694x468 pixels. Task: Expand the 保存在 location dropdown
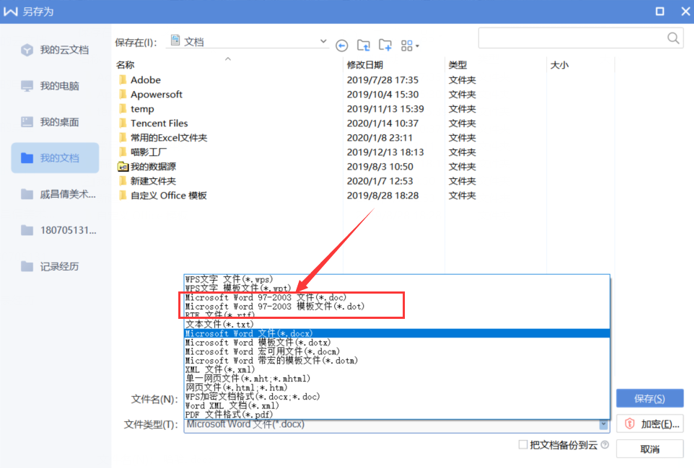323,42
